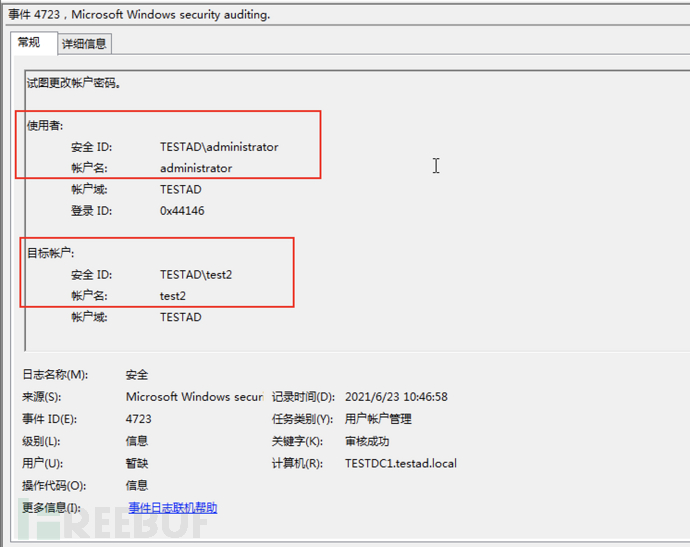
Task: Click the event title 事件 4723 header
Action: [x=139, y=15]
